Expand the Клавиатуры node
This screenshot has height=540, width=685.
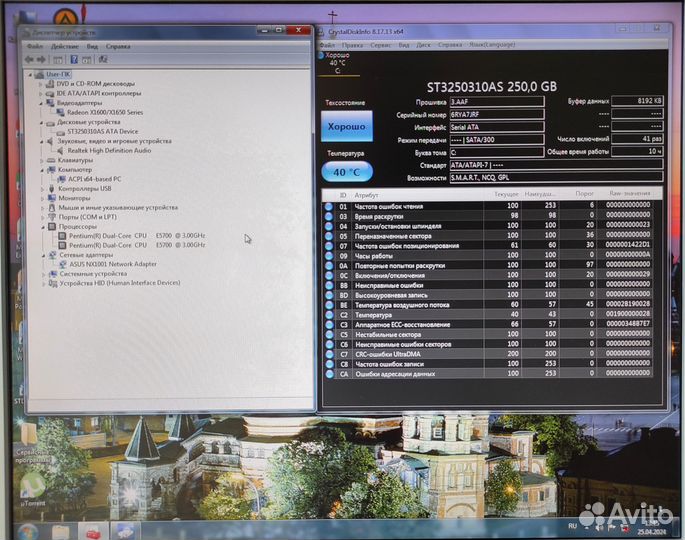click(x=42, y=160)
